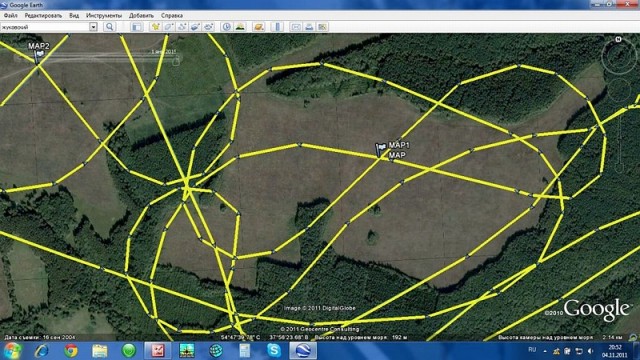Open the planet switcher dropdown

click(x=259, y=27)
